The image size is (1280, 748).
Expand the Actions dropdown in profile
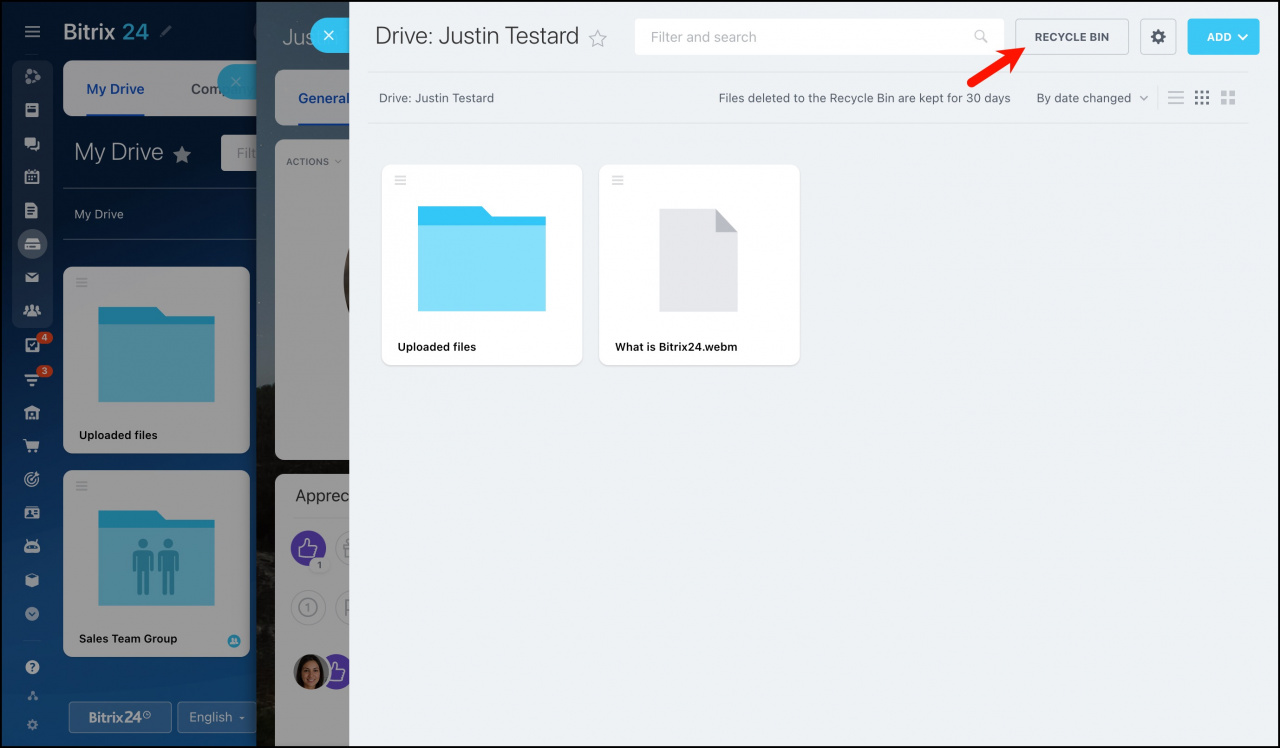click(x=313, y=161)
